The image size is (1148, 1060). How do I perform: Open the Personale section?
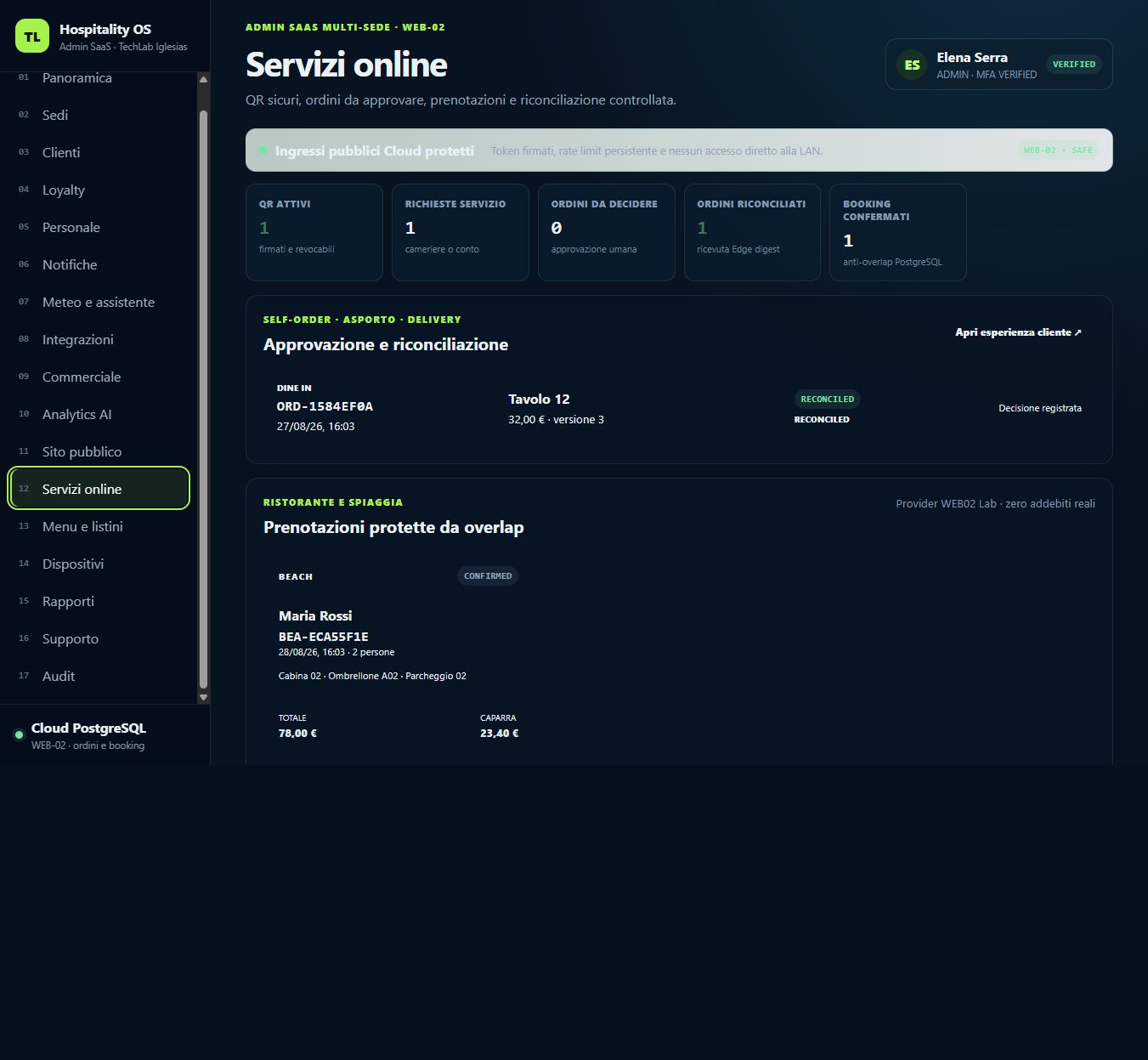[x=99, y=227]
